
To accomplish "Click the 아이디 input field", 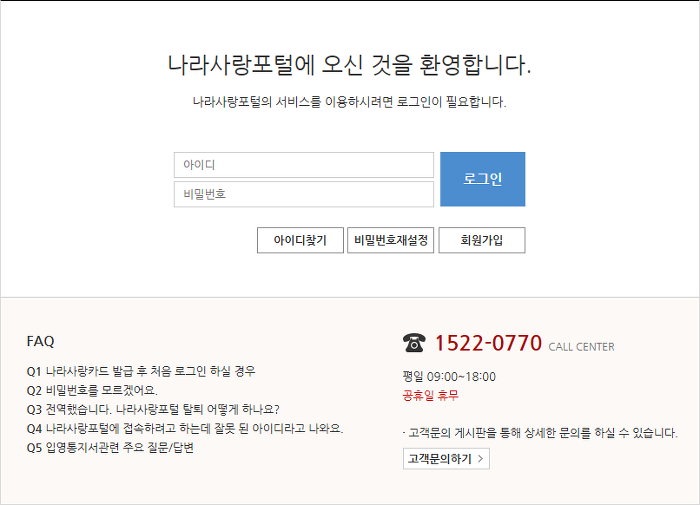I will coord(304,165).
